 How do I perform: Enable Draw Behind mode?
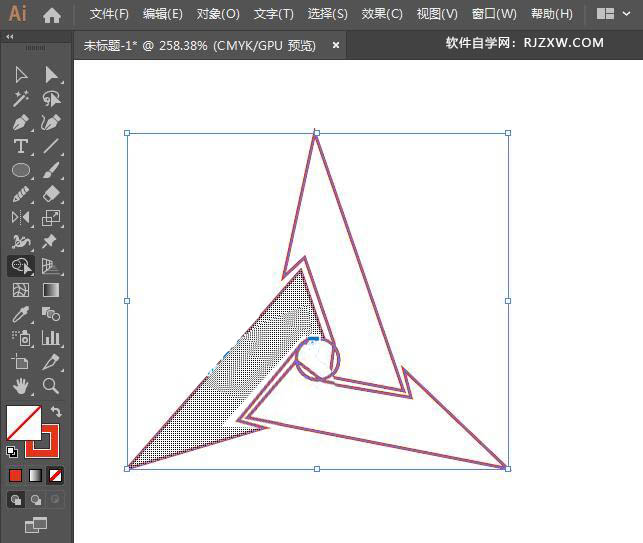click(x=36, y=500)
